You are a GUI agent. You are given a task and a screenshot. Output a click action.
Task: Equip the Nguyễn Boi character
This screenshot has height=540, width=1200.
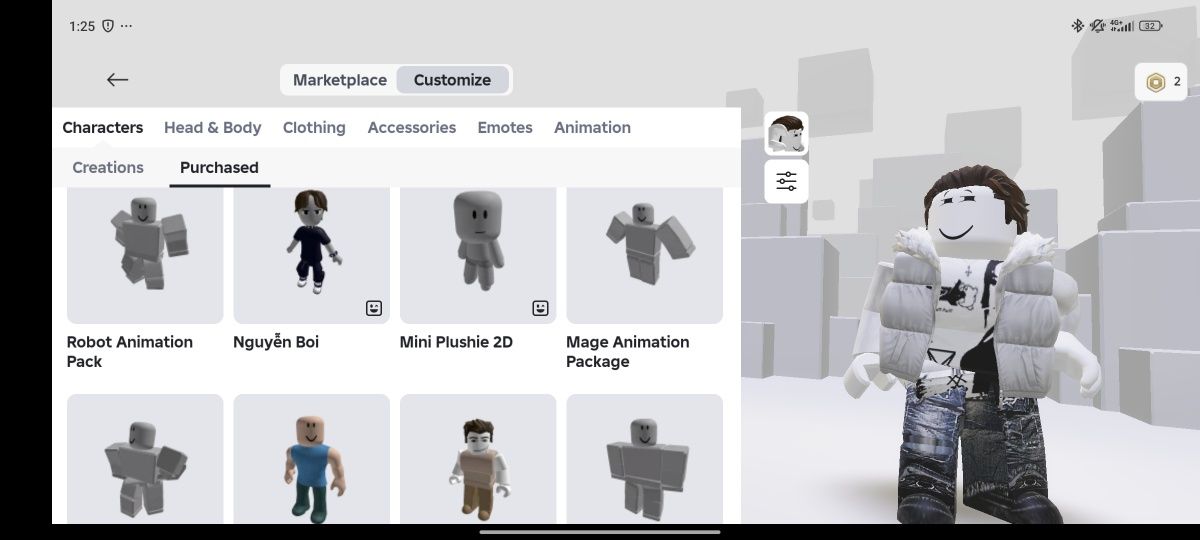click(x=312, y=255)
